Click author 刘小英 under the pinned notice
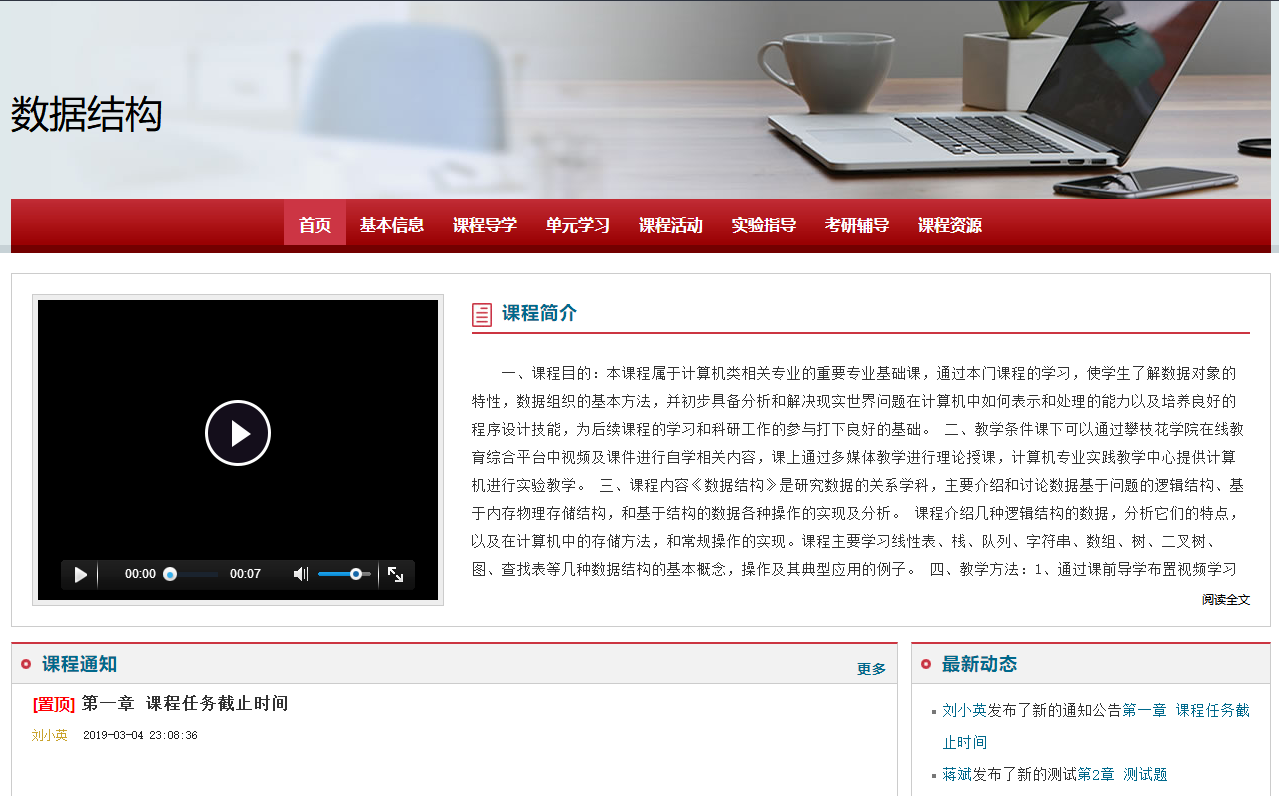 (49, 735)
